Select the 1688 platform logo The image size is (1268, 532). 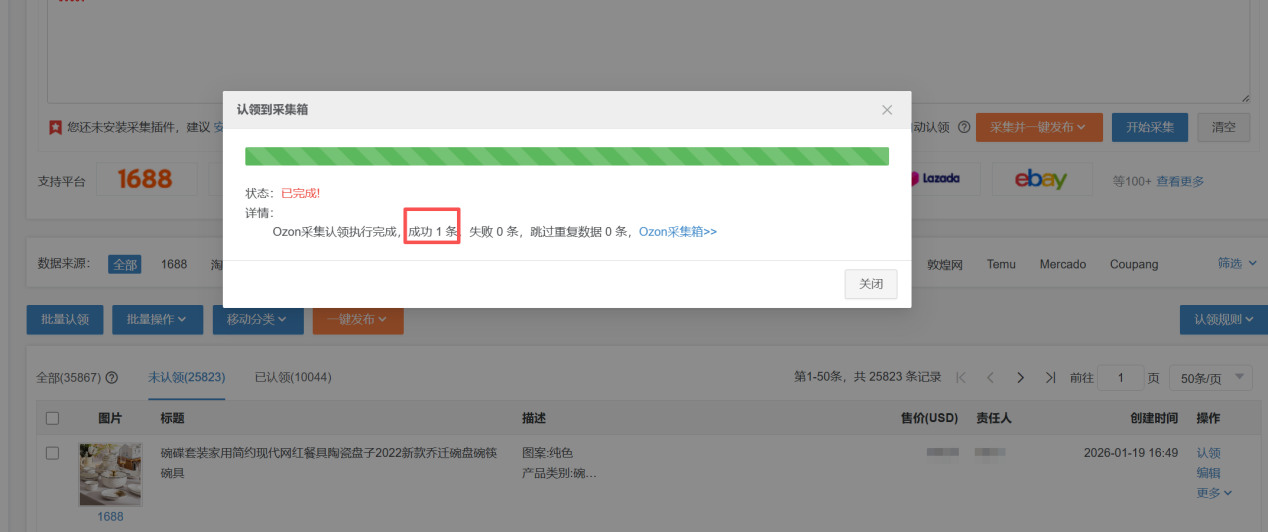(x=145, y=180)
